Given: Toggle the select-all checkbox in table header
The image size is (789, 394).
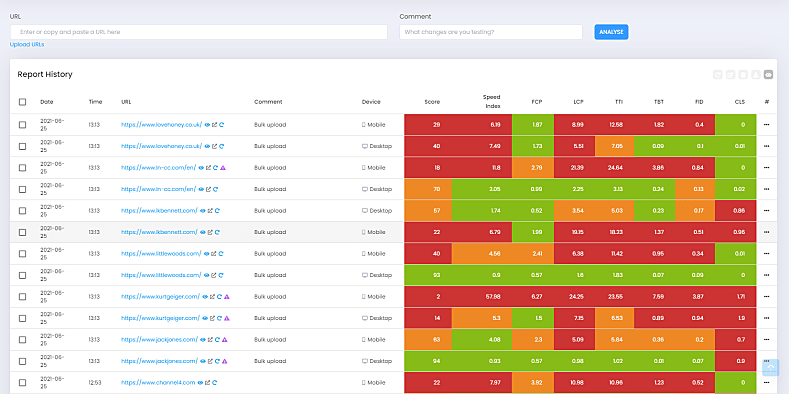Looking at the screenshot, I should [23, 102].
